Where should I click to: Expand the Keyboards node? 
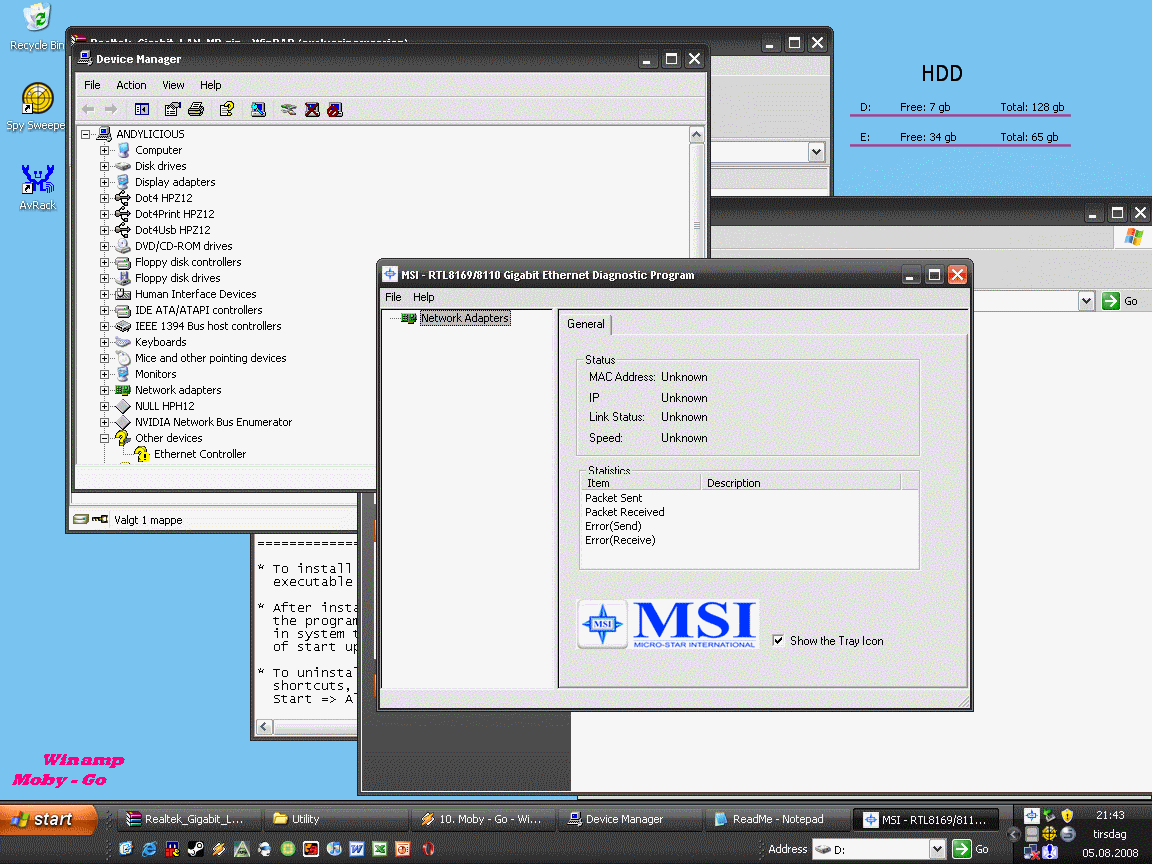104,342
